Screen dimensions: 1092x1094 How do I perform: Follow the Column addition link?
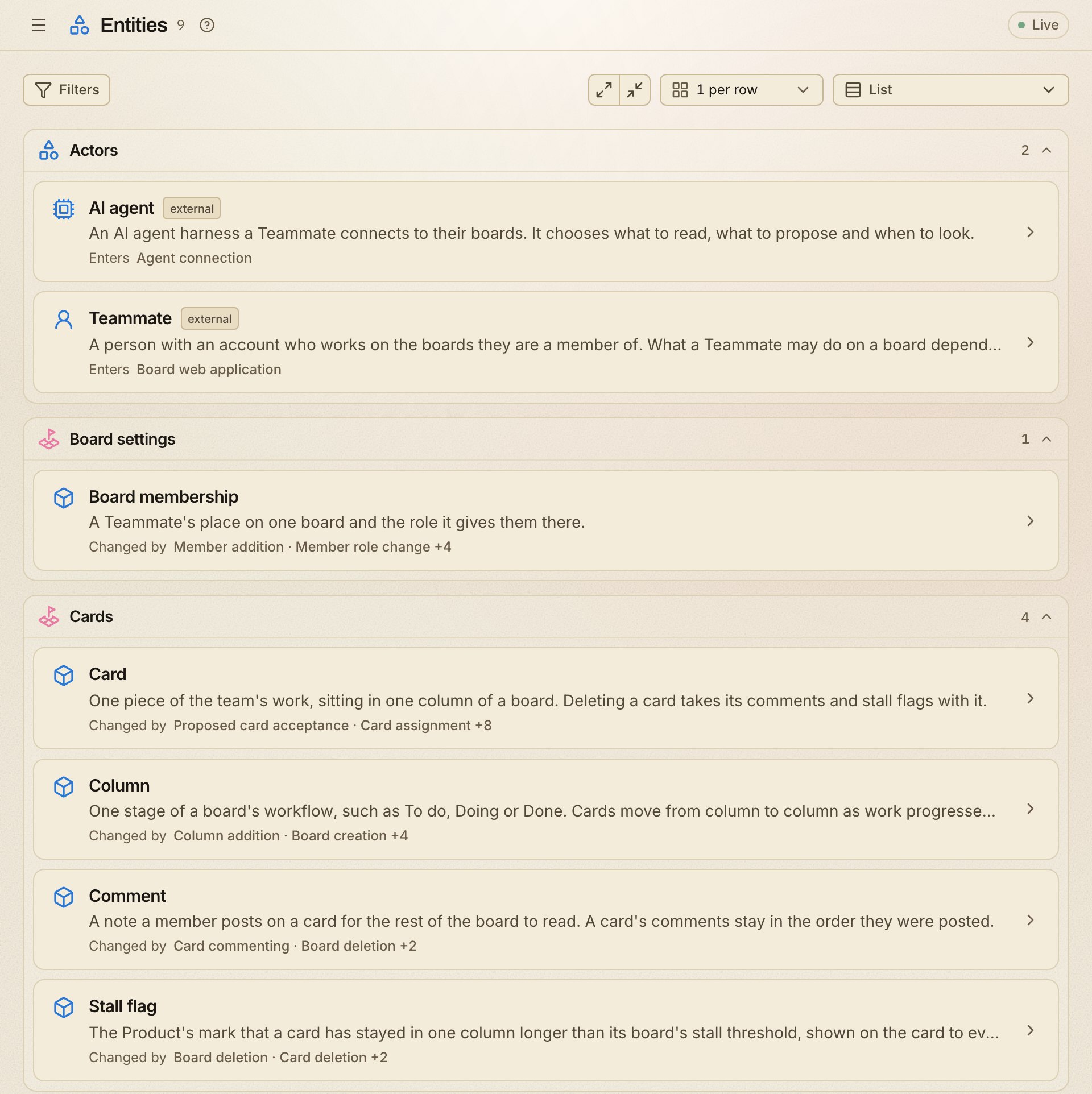(x=226, y=836)
